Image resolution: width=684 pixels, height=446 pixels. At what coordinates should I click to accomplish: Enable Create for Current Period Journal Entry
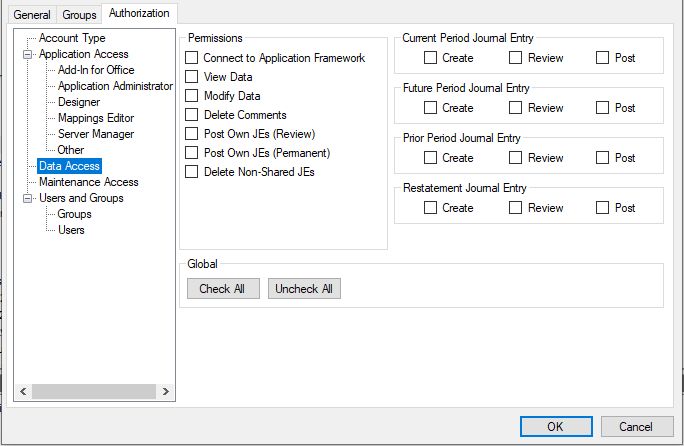[431, 58]
